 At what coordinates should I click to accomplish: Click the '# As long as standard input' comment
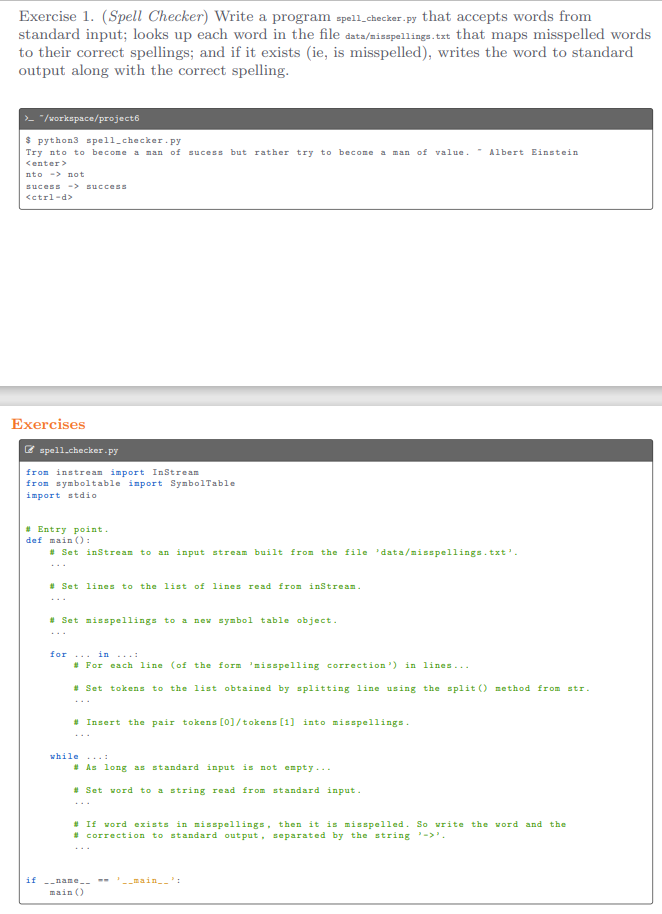click(202, 767)
